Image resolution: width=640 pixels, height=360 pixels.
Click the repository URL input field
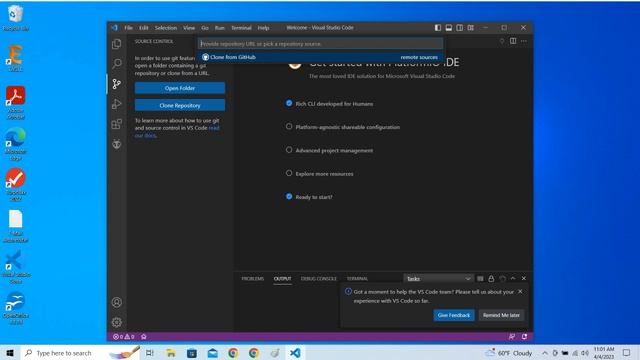coord(320,44)
